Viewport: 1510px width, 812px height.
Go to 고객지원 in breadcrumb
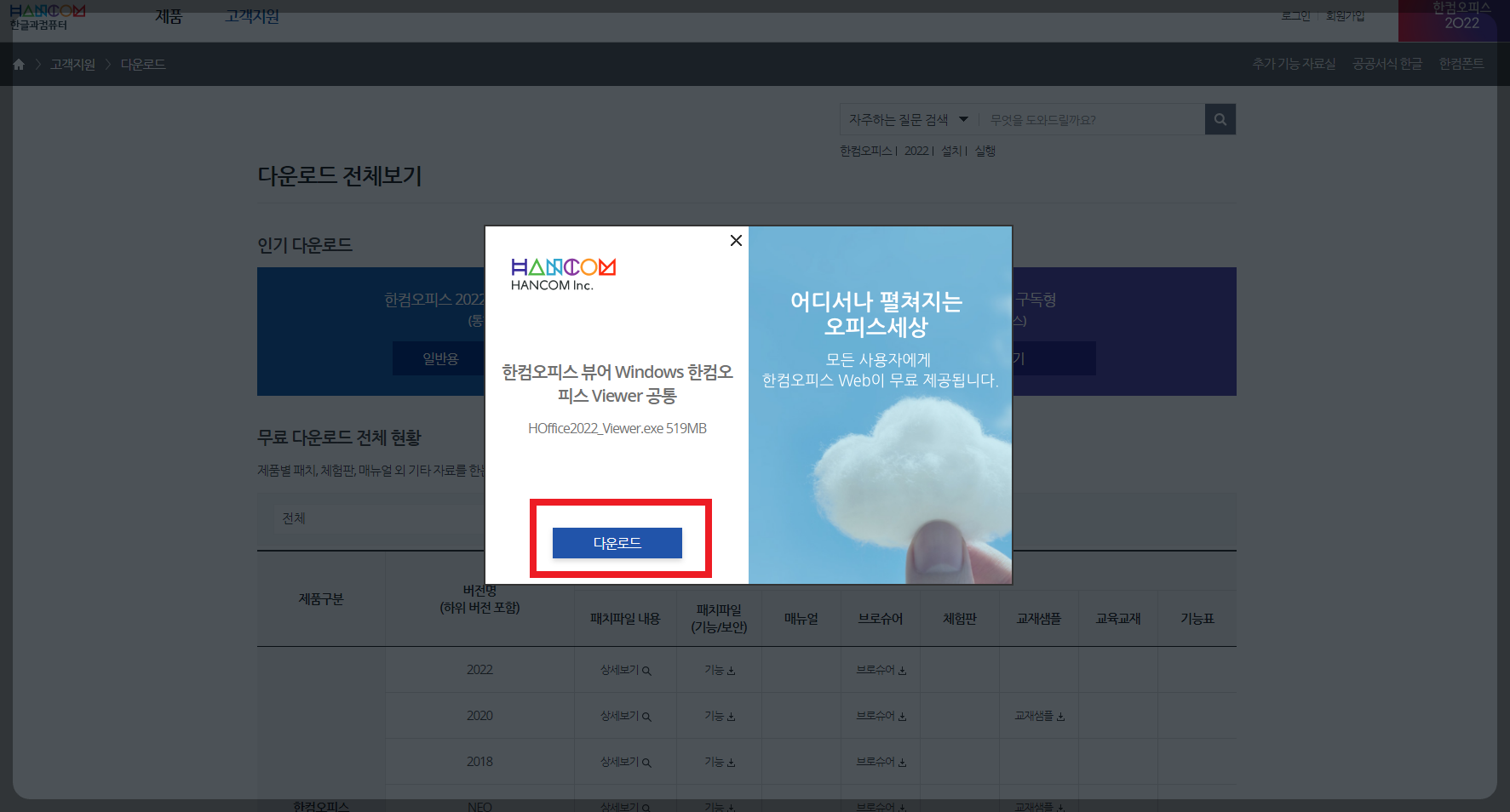72,64
